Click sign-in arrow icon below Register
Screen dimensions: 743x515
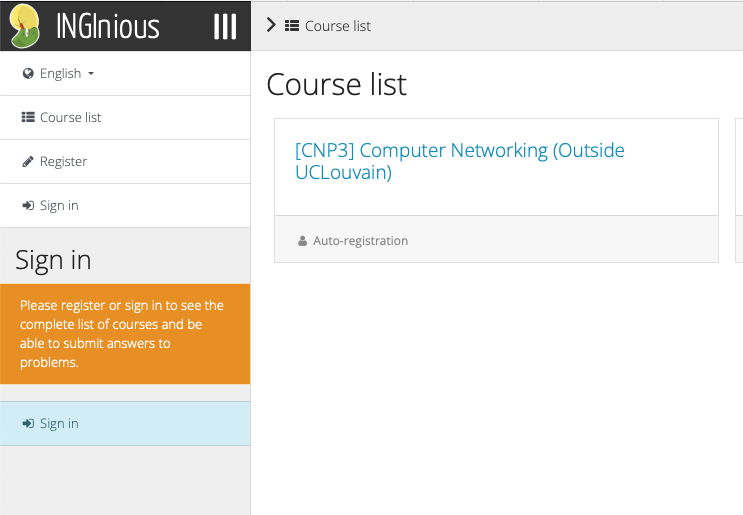[x=28, y=206]
